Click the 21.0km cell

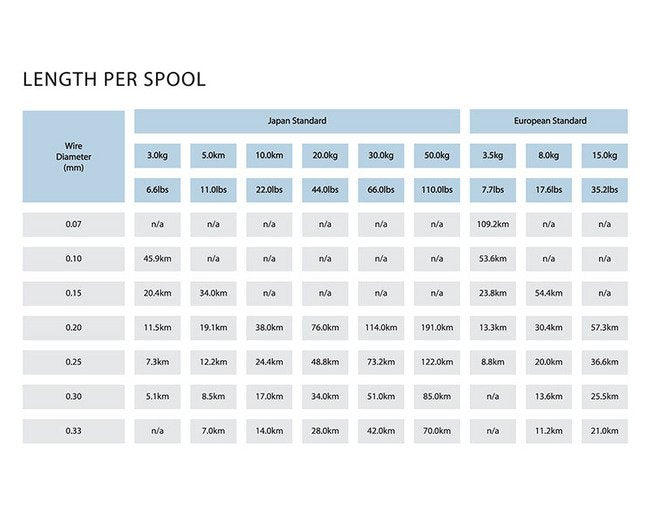pyautogui.click(x=605, y=431)
